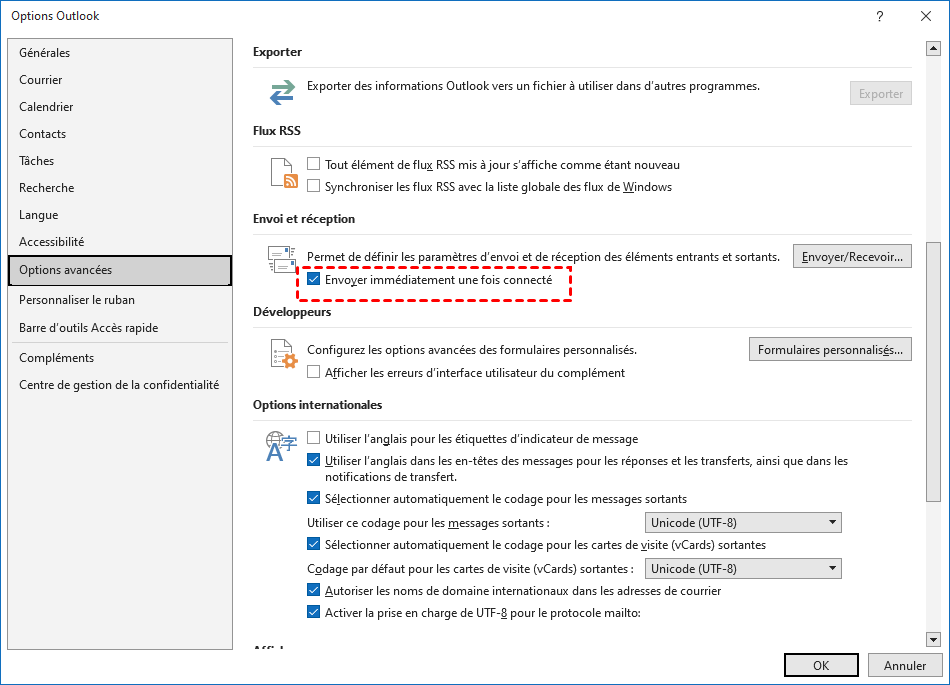
Task: Go to Recherche options
Action: 120,188
